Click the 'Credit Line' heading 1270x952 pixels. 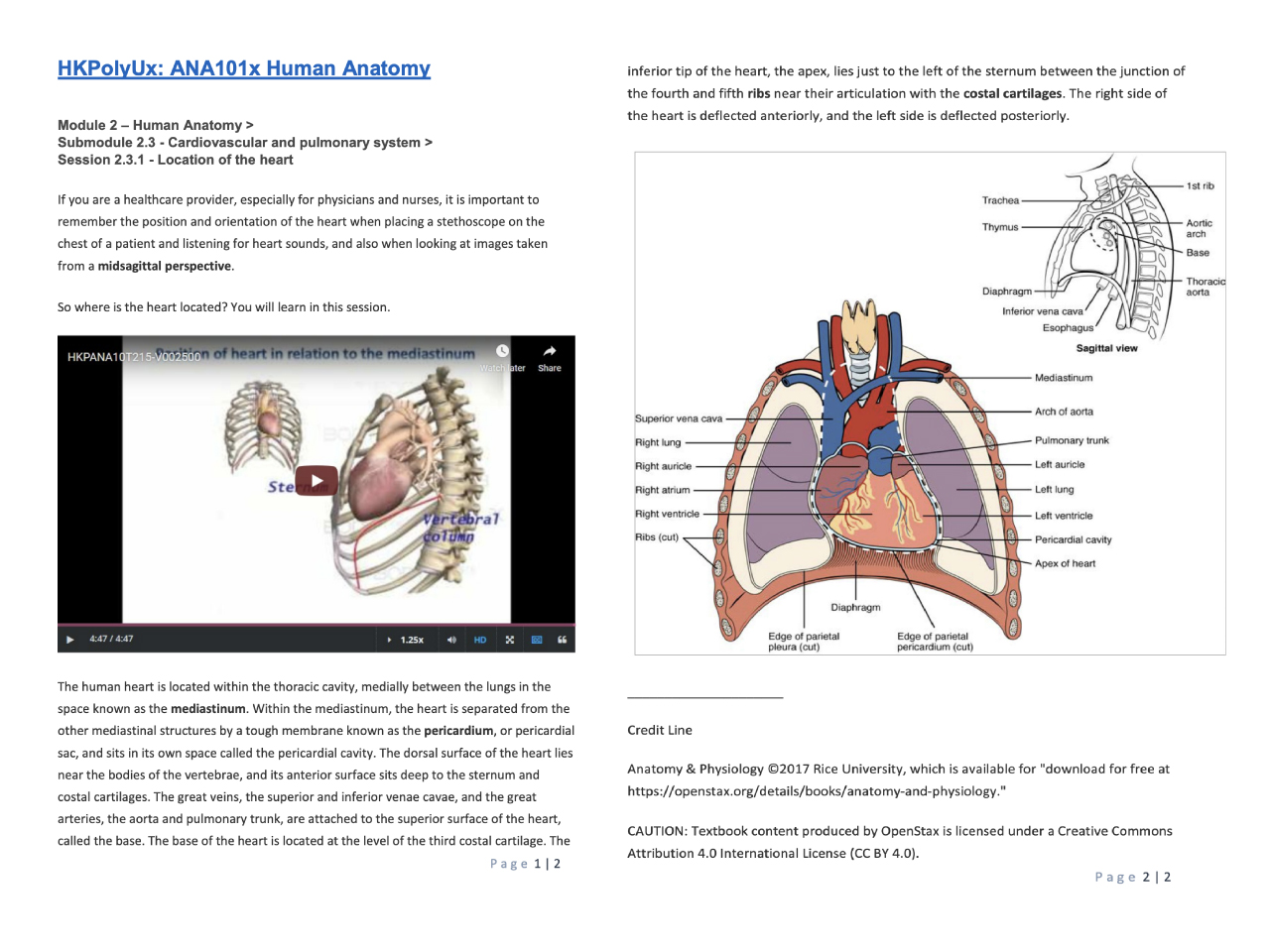click(660, 730)
